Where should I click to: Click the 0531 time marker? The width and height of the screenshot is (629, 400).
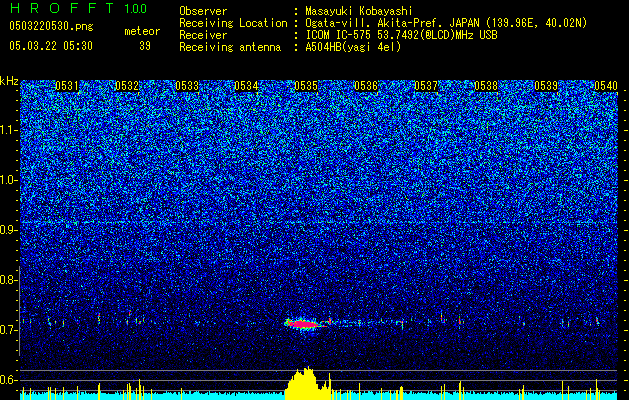coord(67,86)
